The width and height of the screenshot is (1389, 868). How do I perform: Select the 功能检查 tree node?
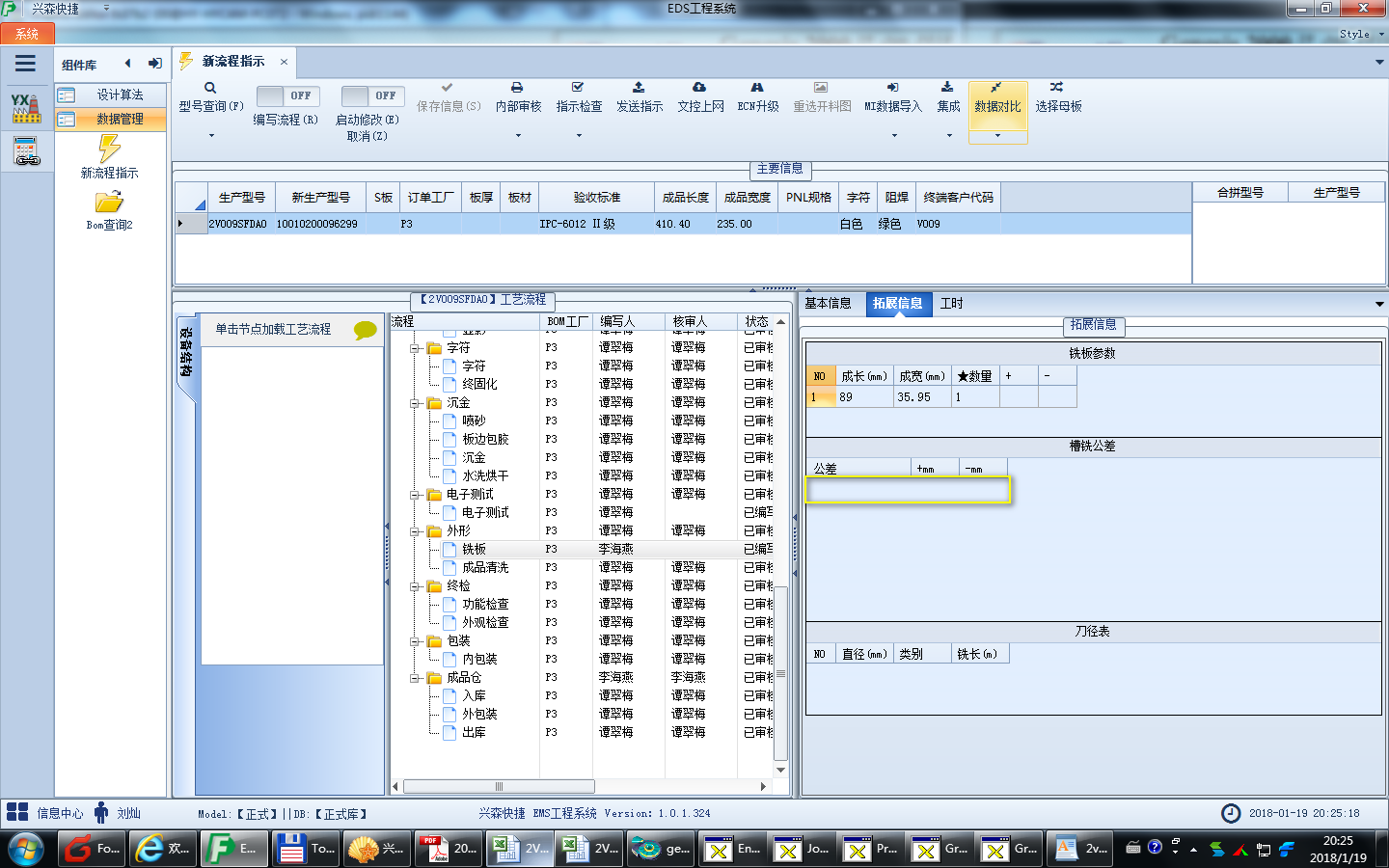click(485, 604)
